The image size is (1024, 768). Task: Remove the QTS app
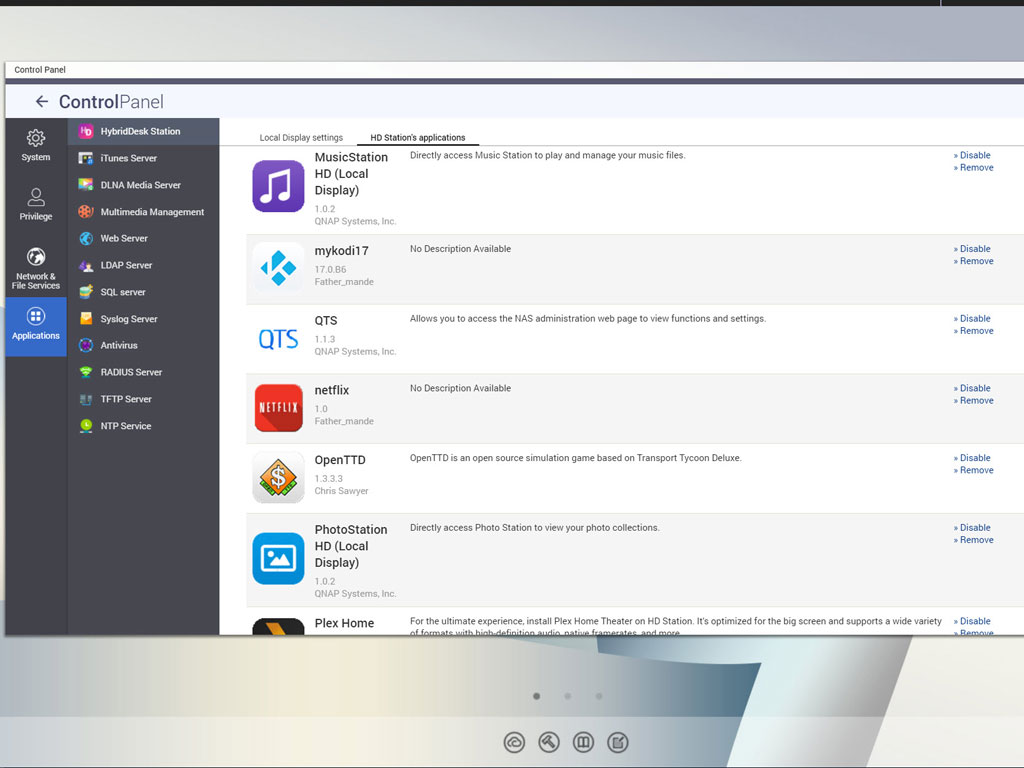973,331
